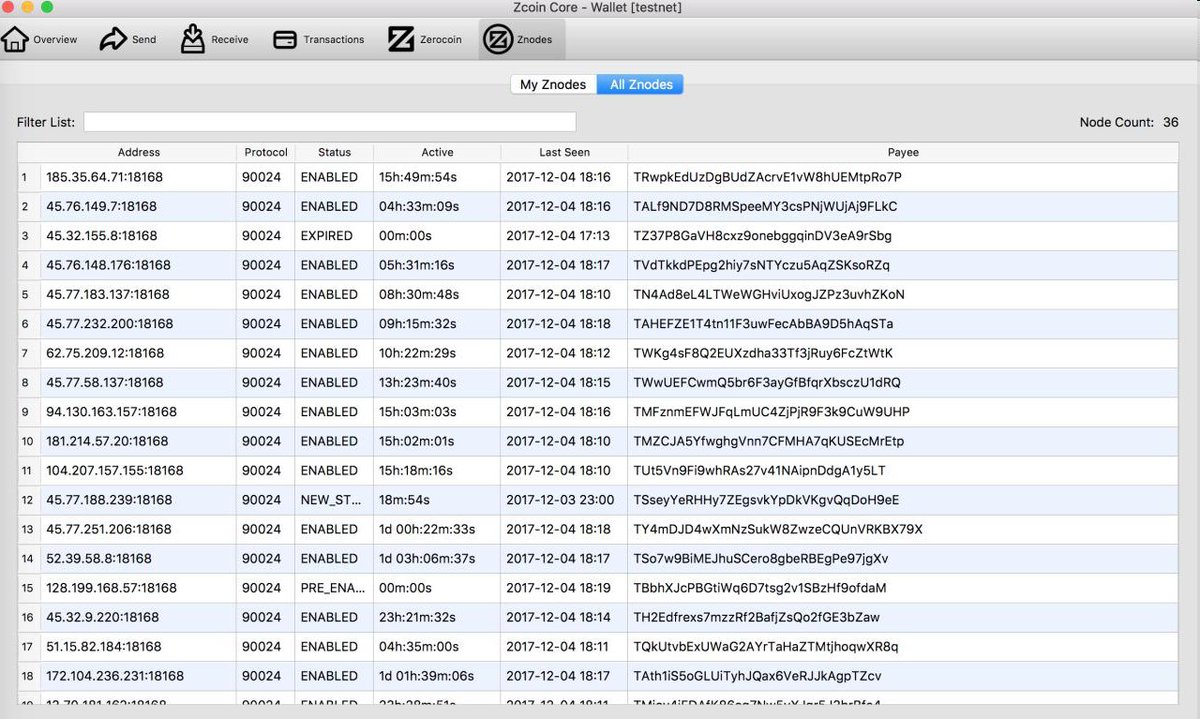Click active time 08h:30m:48s

(419, 294)
